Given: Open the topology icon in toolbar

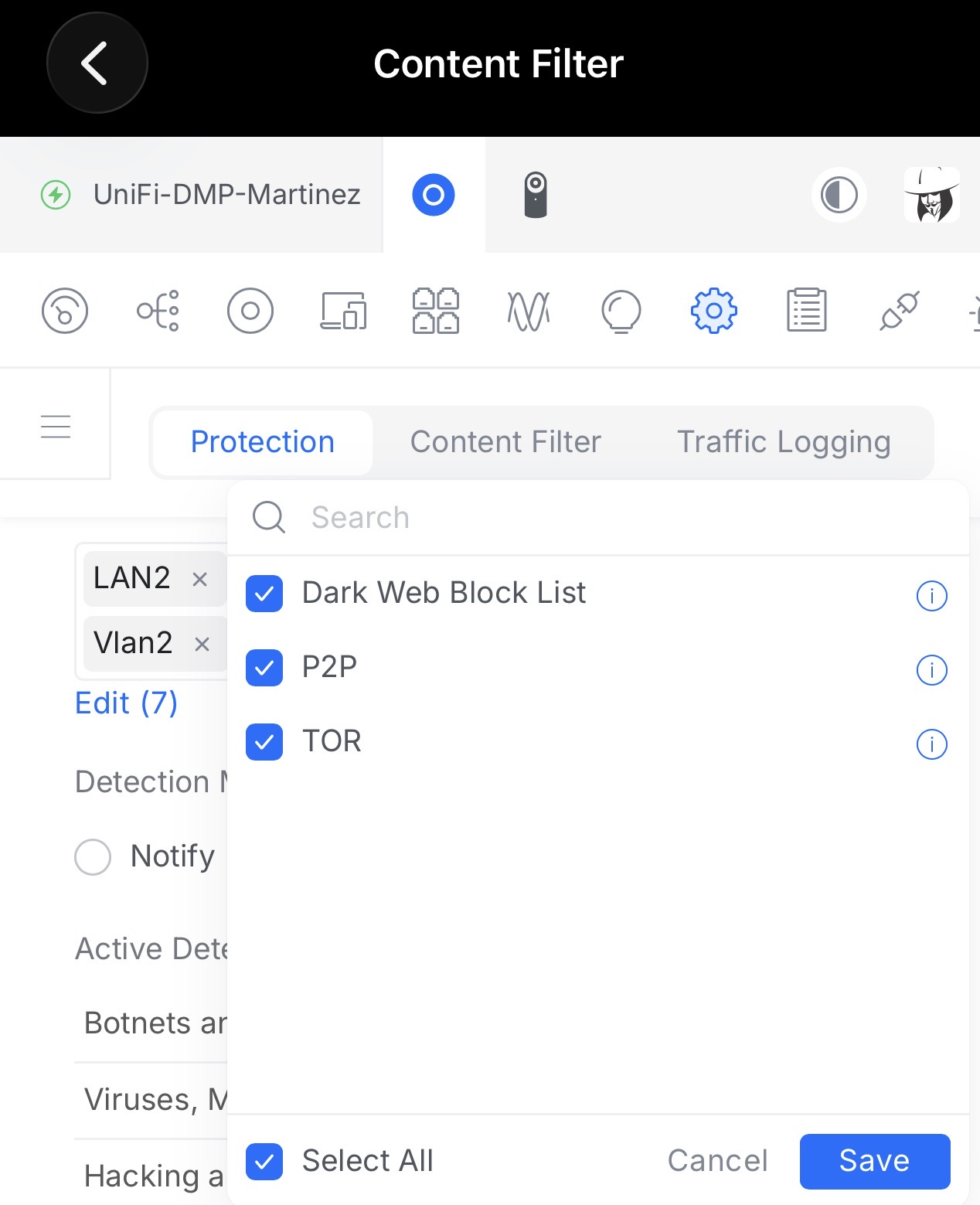Looking at the screenshot, I should [158, 311].
